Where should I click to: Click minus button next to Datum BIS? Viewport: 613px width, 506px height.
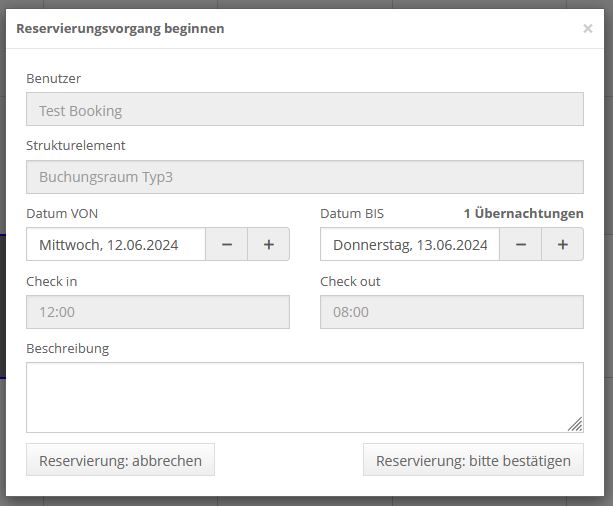coord(521,245)
